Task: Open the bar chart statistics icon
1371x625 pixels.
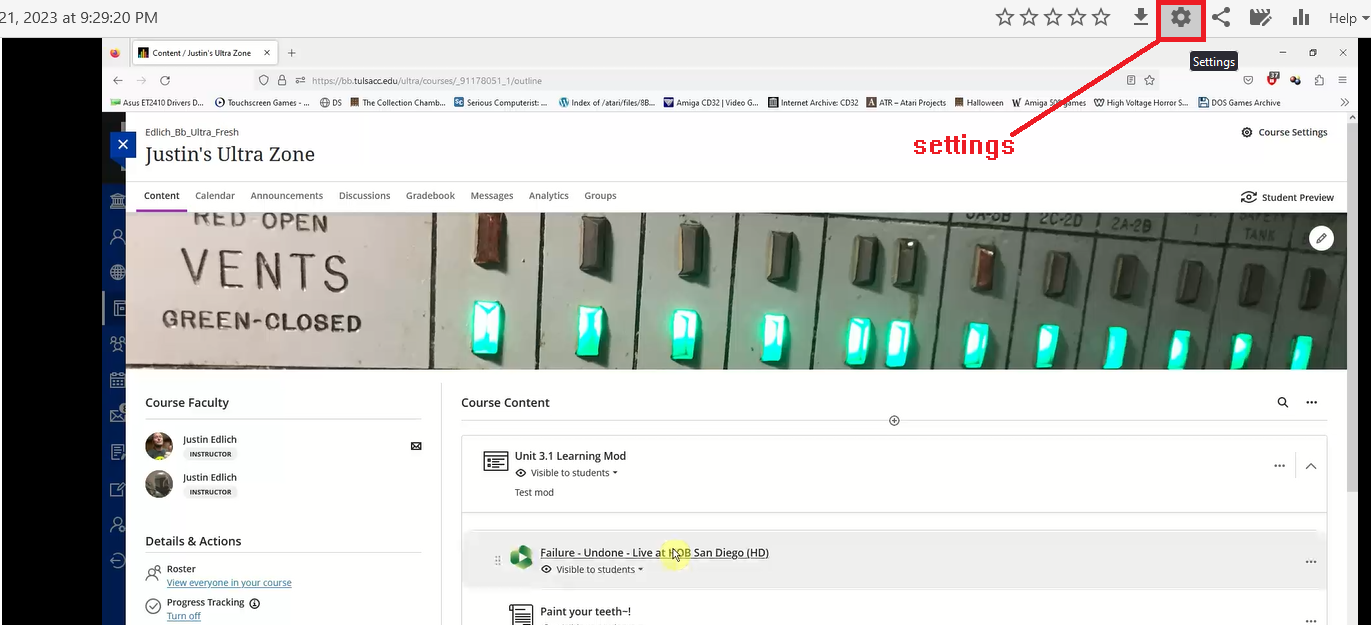Action: [x=1301, y=17]
